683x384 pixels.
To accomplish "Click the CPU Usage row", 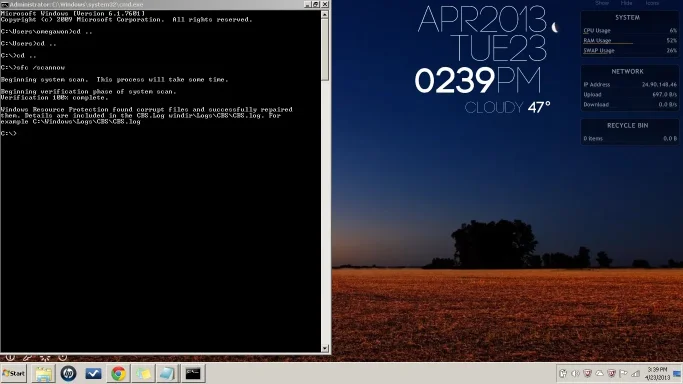I will click(630, 30).
